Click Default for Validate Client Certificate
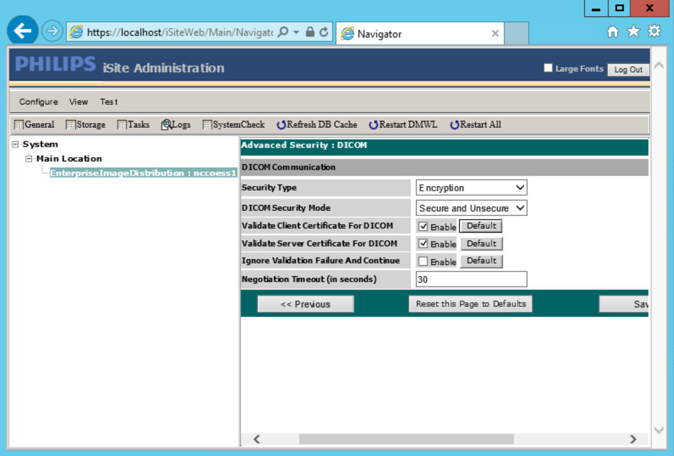 click(x=481, y=226)
